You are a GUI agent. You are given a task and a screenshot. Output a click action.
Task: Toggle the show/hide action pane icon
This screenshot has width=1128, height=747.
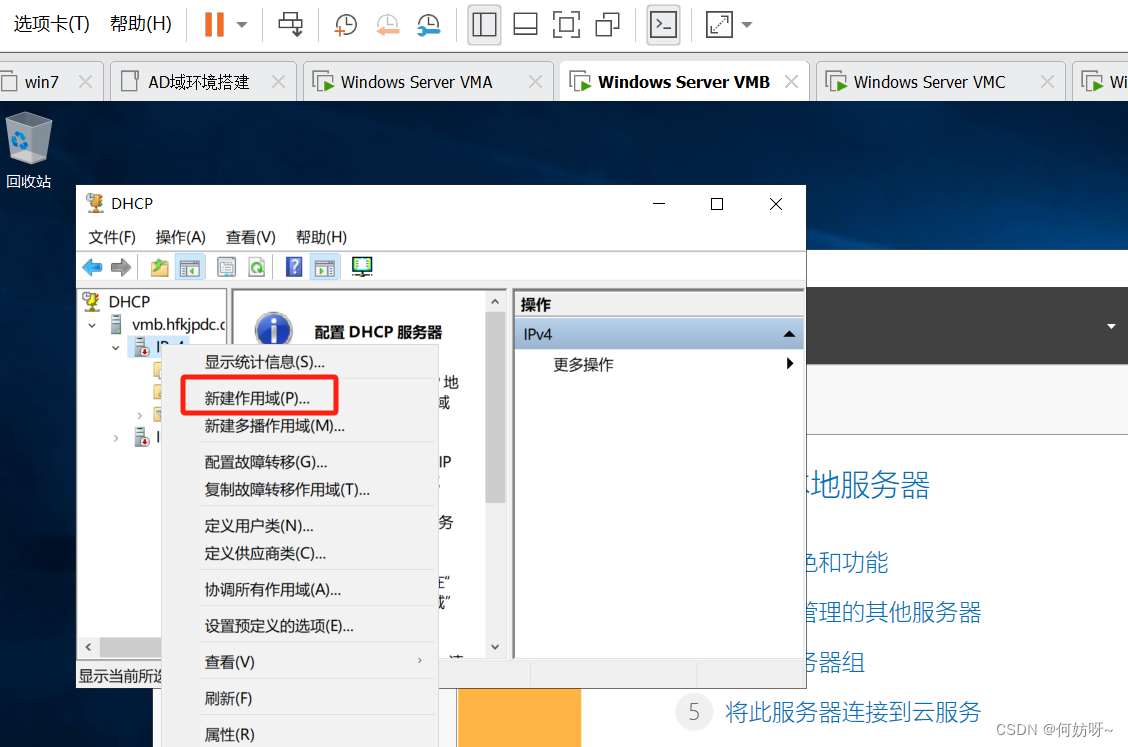click(324, 268)
